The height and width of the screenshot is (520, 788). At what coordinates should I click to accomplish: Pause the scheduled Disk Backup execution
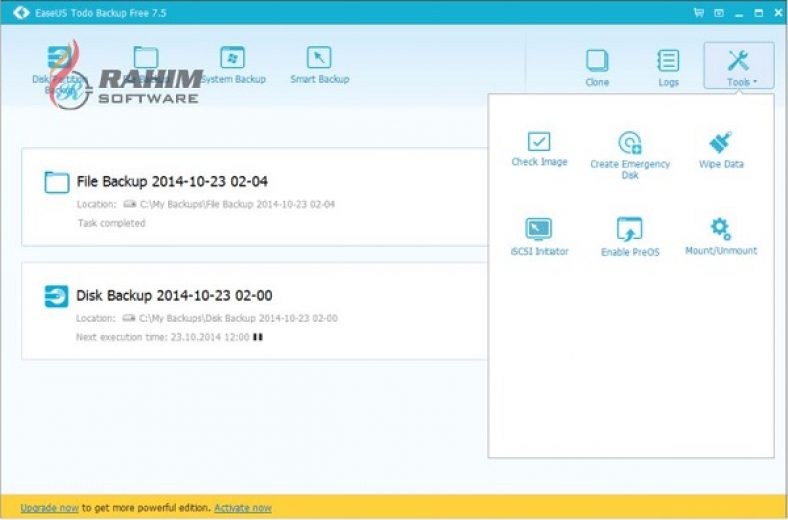coord(258,337)
